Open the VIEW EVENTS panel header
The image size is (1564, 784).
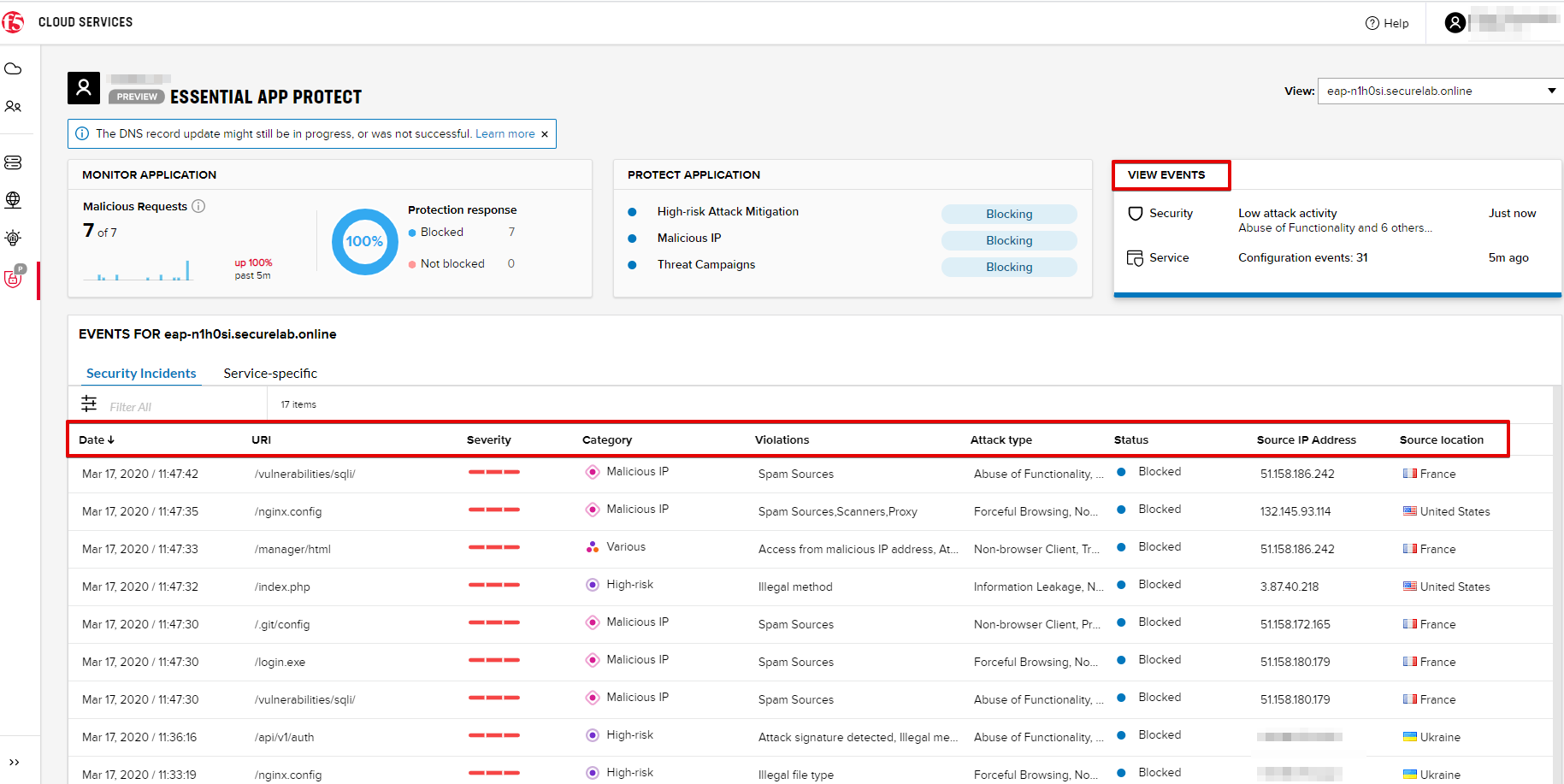[1166, 174]
